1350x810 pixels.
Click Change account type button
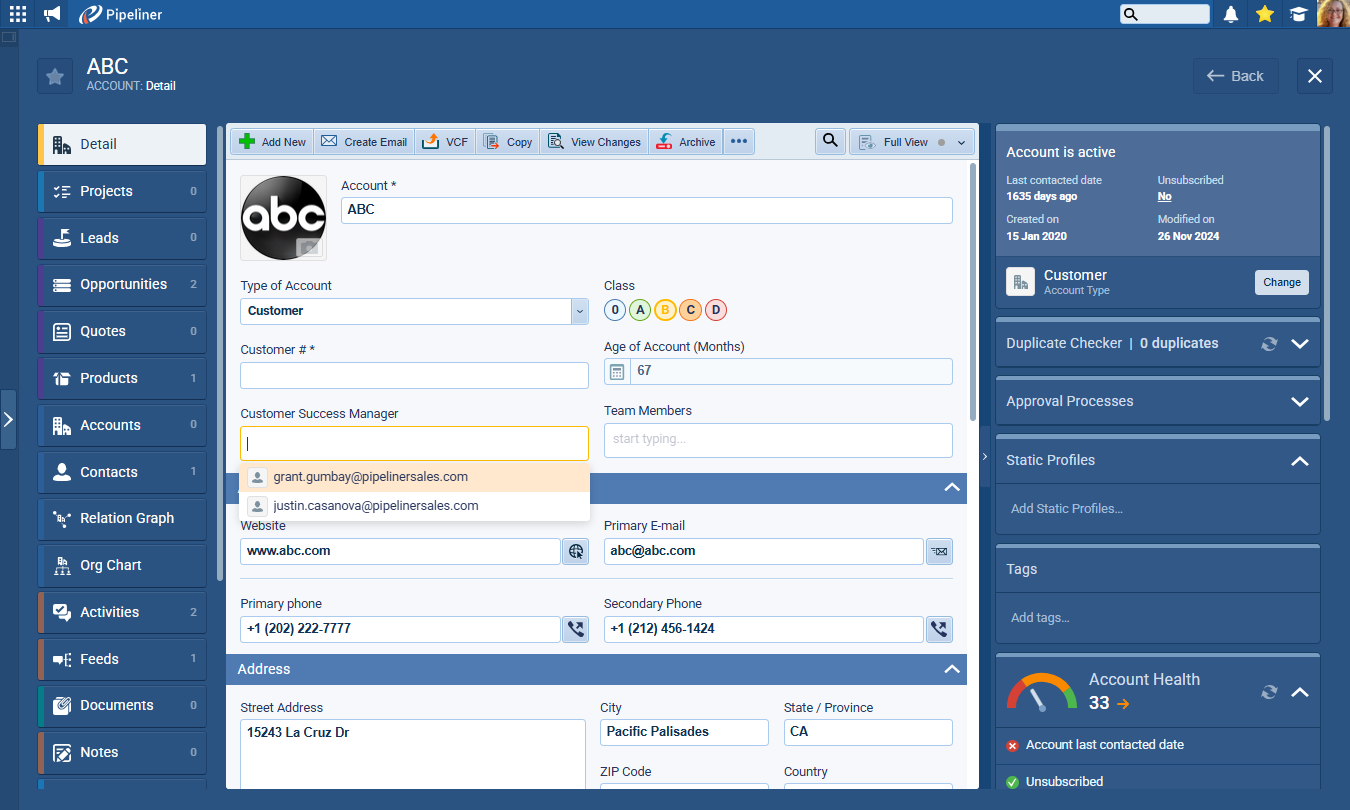point(1281,282)
